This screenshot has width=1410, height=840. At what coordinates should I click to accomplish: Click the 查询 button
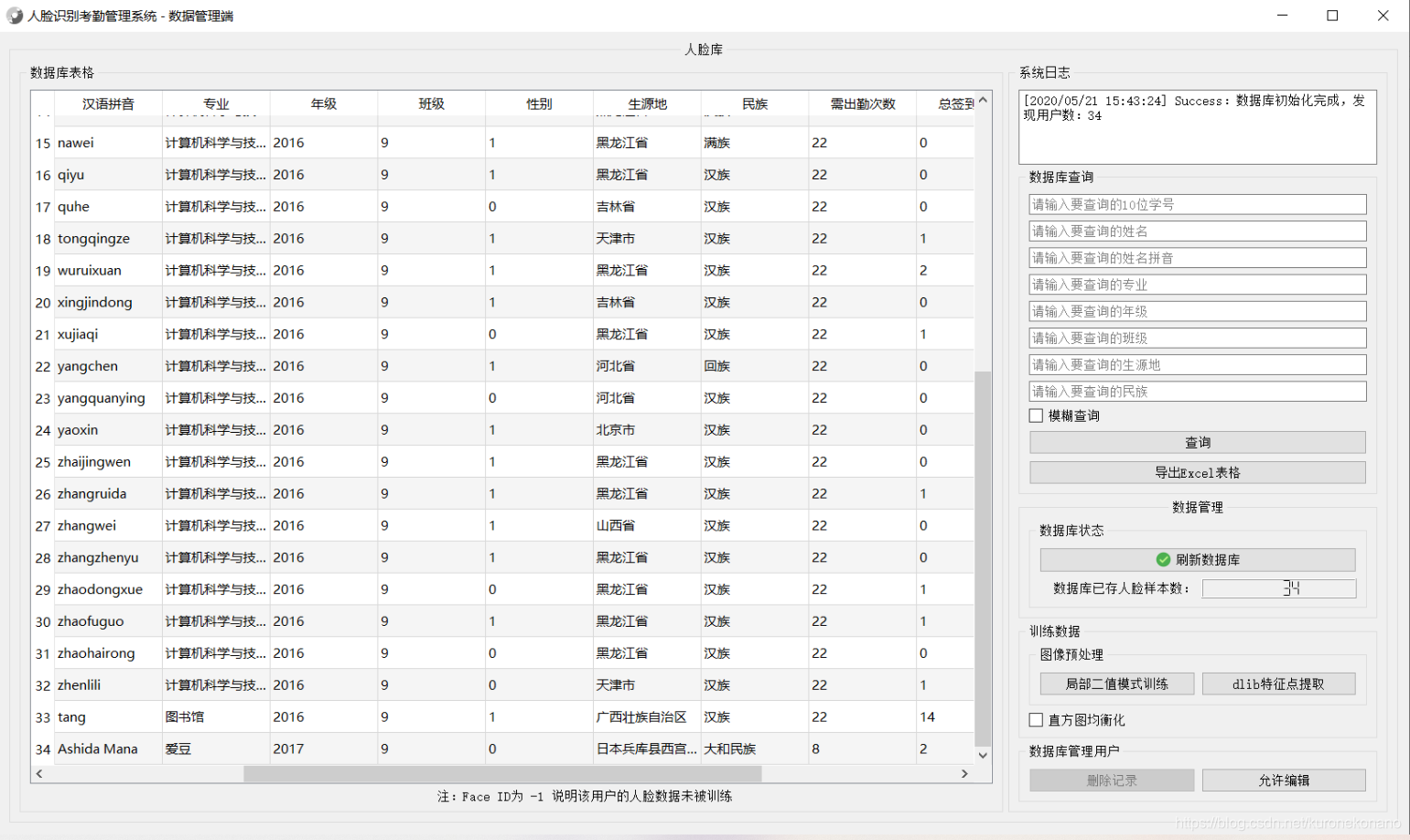coord(1198,443)
